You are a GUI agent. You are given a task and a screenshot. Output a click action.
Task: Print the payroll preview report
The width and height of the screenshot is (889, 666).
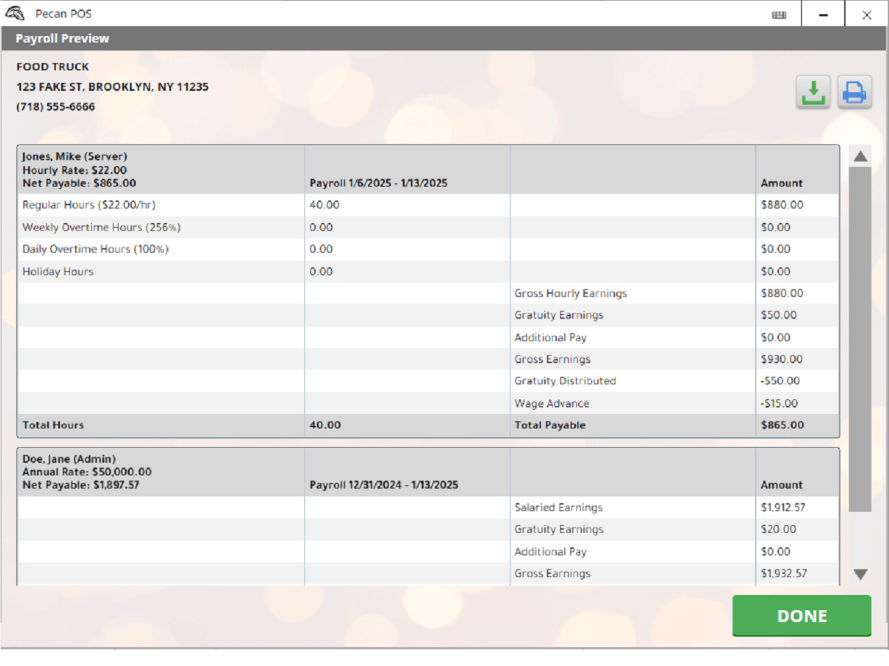[x=854, y=92]
